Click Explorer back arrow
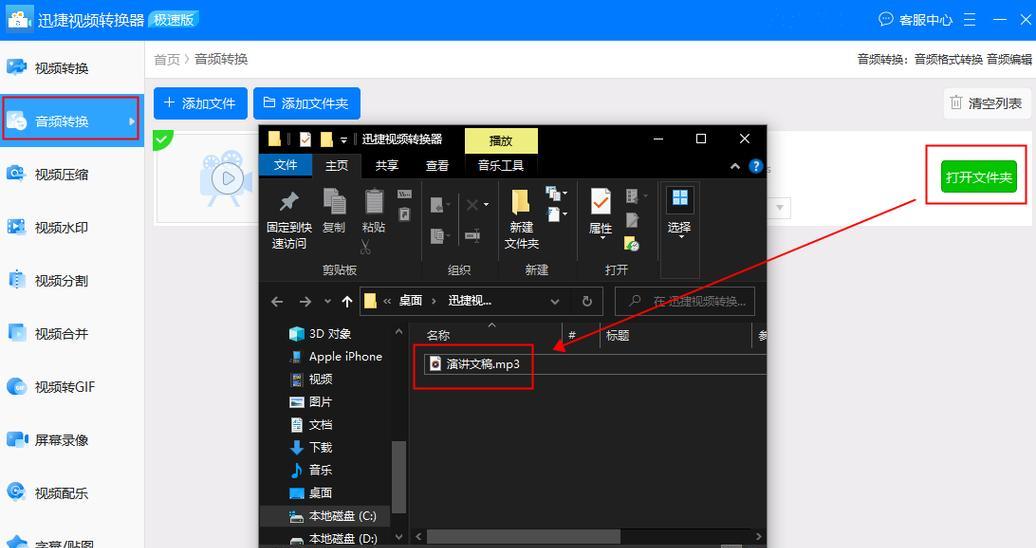This screenshot has height=548, width=1036. [277, 301]
